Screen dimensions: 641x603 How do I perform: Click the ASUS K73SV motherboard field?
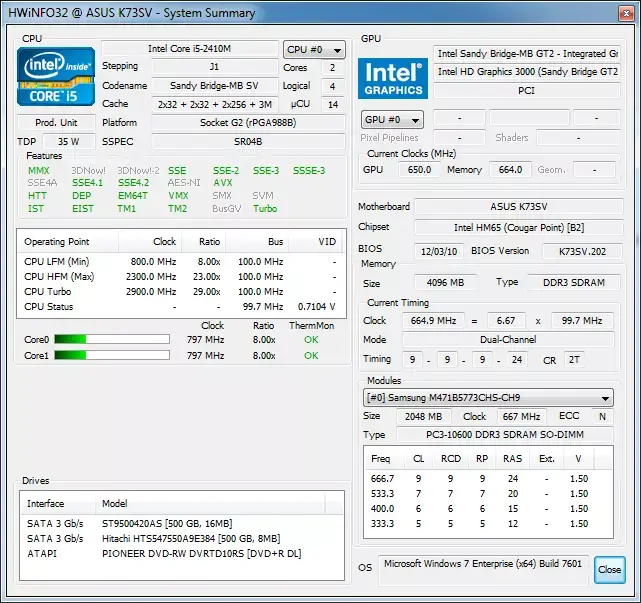(x=519, y=207)
